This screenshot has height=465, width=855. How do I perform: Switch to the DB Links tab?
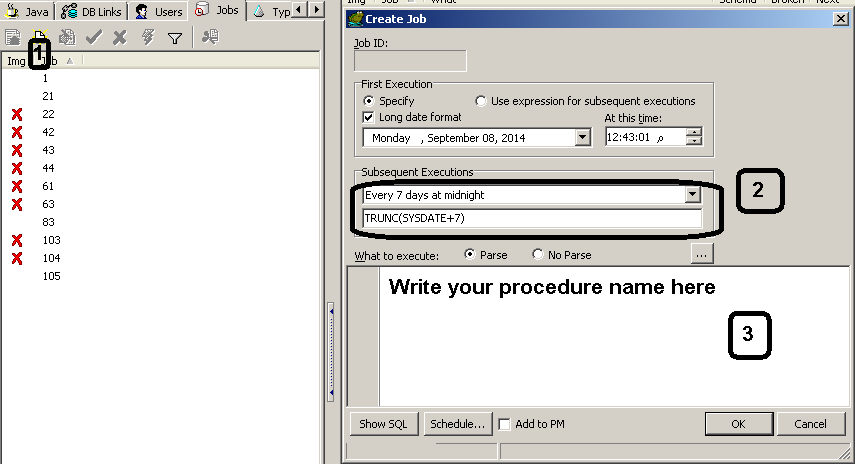[x=93, y=11]
